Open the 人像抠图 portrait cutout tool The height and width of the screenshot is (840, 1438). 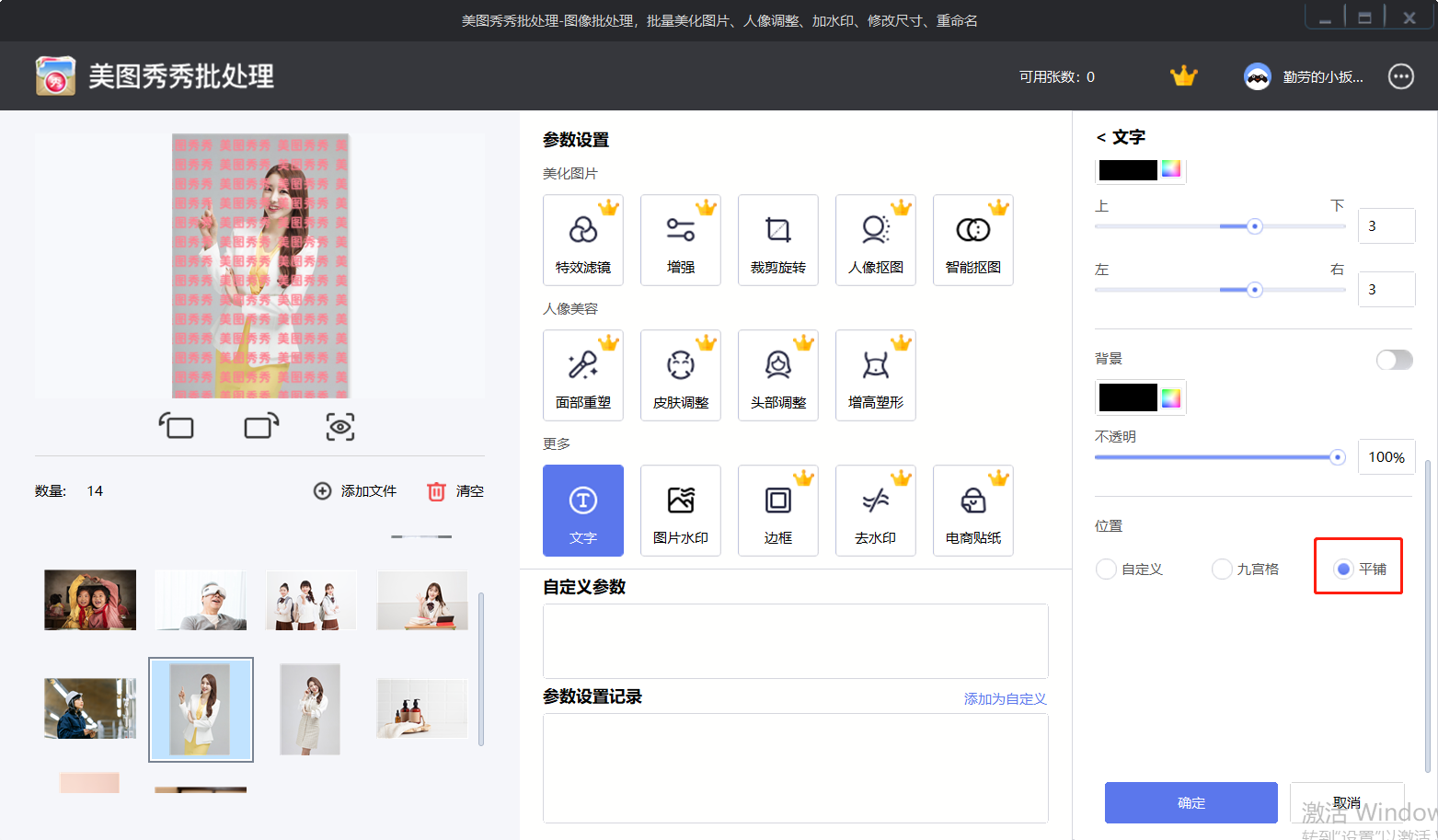pyautogui.click(x=876, y=239)
